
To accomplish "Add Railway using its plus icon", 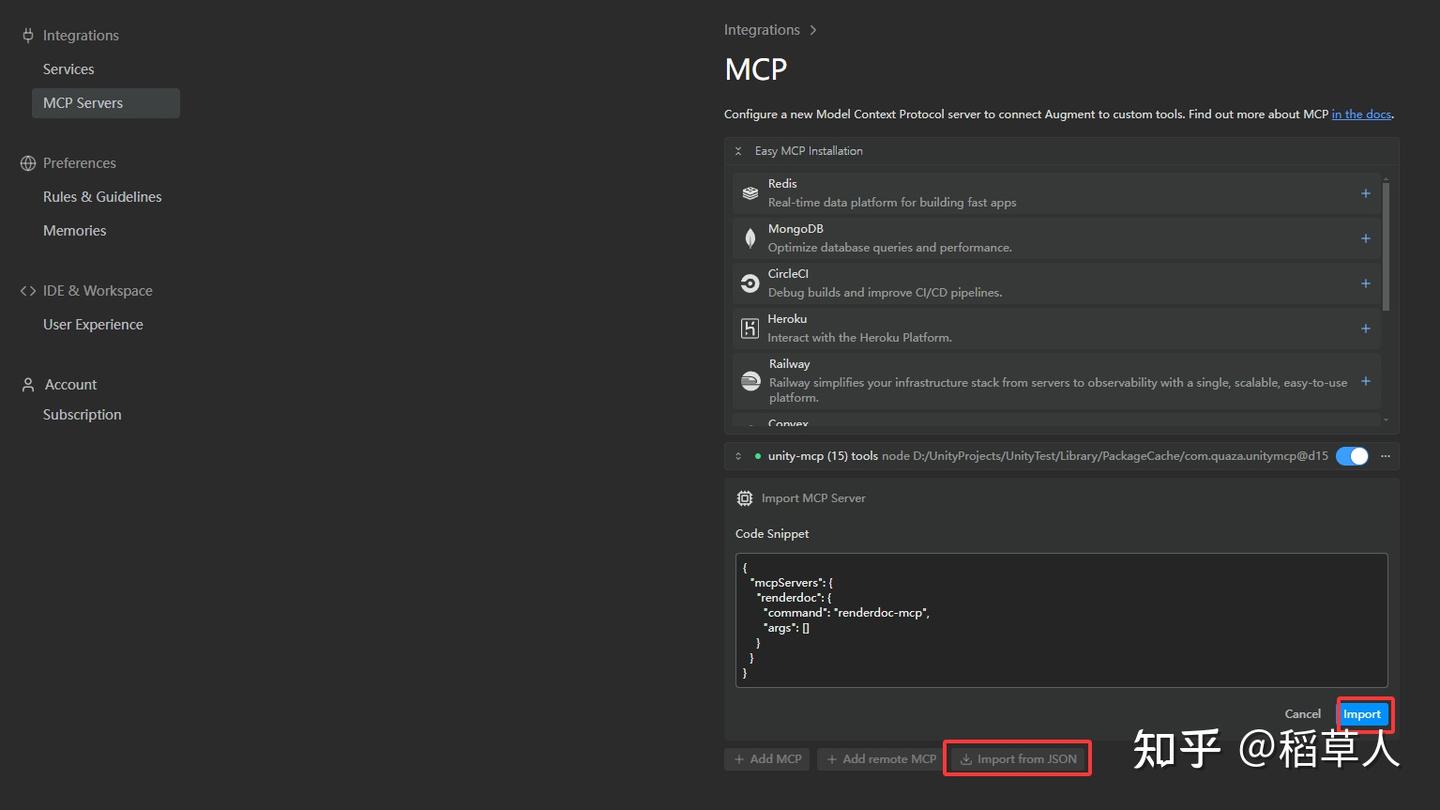I will coord(1365,381).
